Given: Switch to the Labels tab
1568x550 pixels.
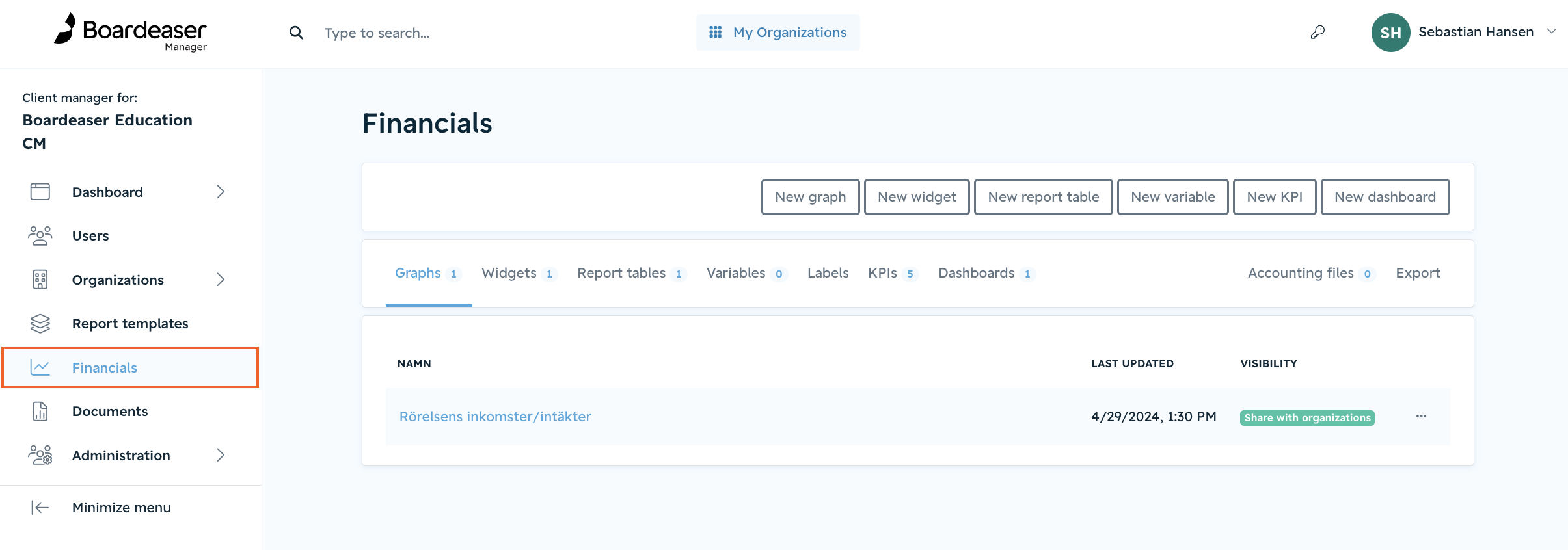Looking at the screenshot, I should pos(828,273).
